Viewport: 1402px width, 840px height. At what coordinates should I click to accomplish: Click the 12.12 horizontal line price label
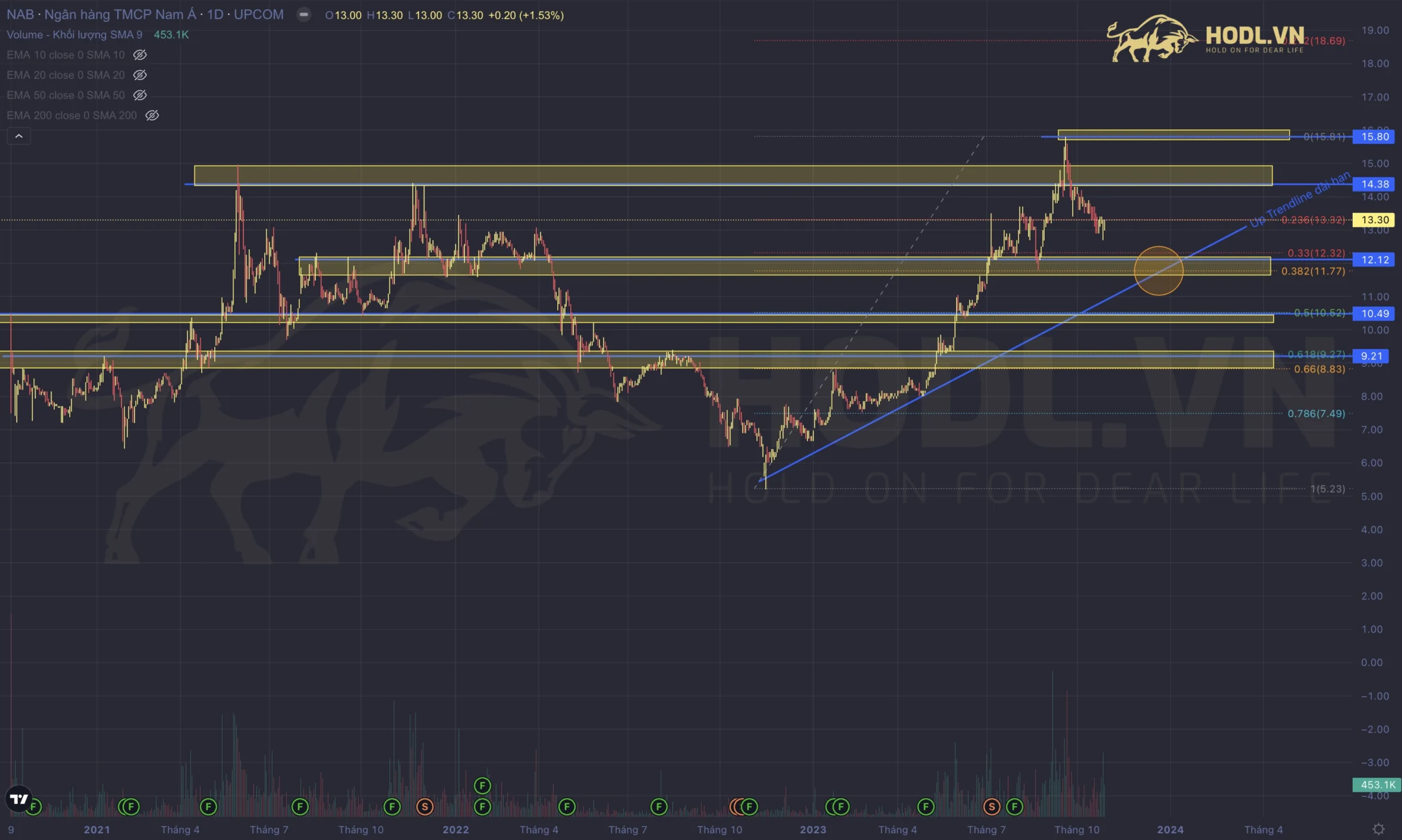click(1375, 259)
